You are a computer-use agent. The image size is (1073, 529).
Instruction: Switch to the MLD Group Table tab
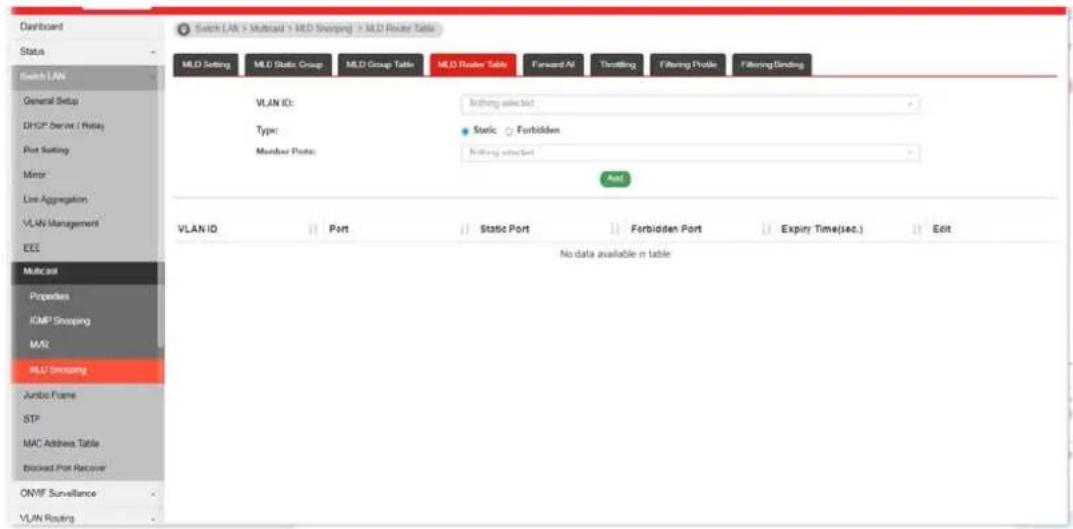point(380,64)
